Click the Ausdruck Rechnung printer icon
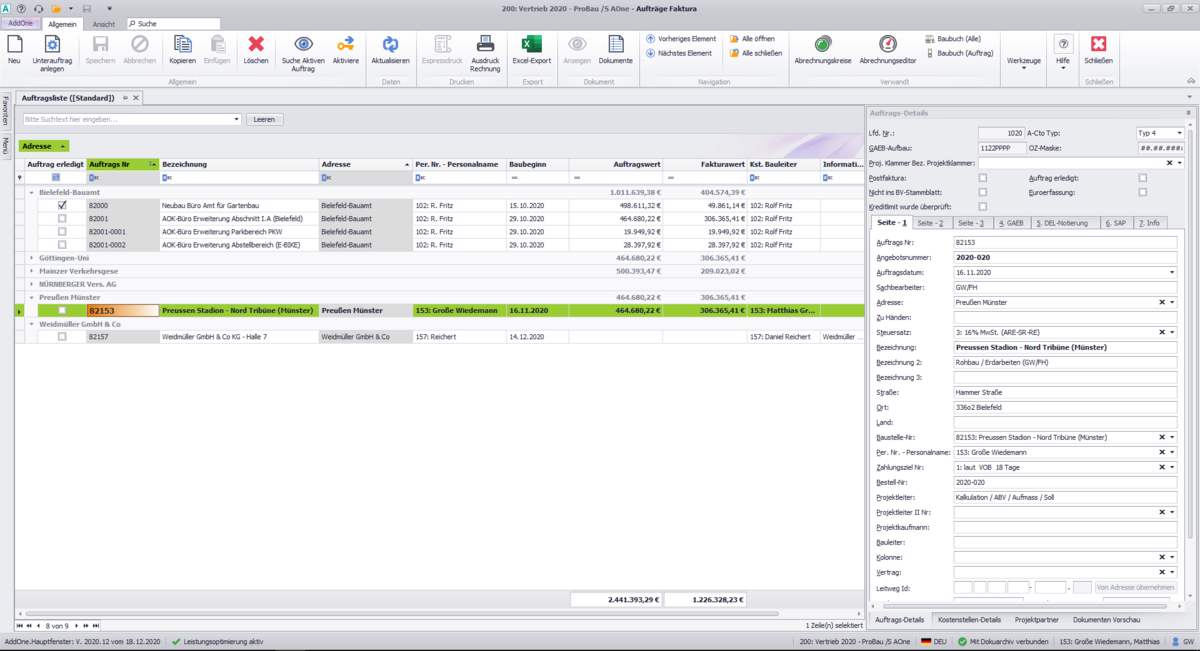1200x651 pixels. click(x=485, y=44)
